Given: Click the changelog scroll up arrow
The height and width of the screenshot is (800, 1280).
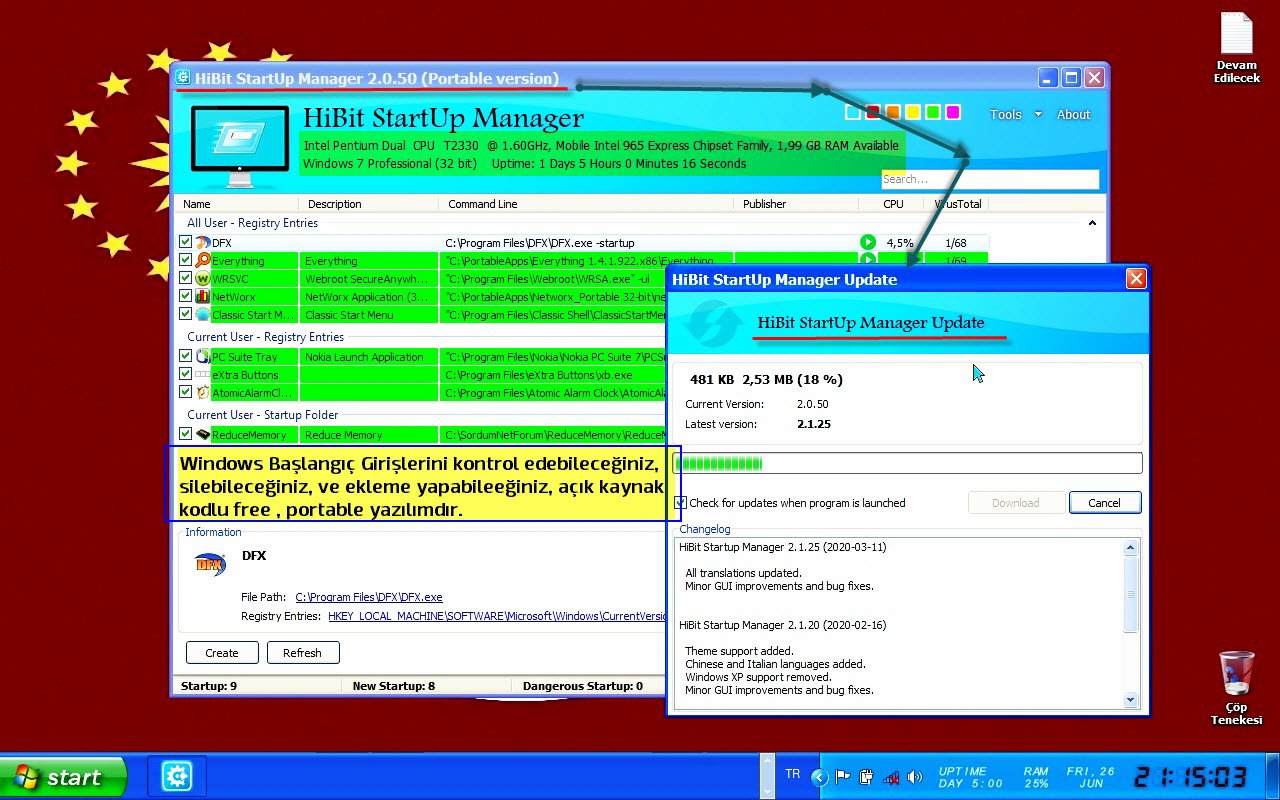Looking at the screenshot, I should pos(1131,548).
